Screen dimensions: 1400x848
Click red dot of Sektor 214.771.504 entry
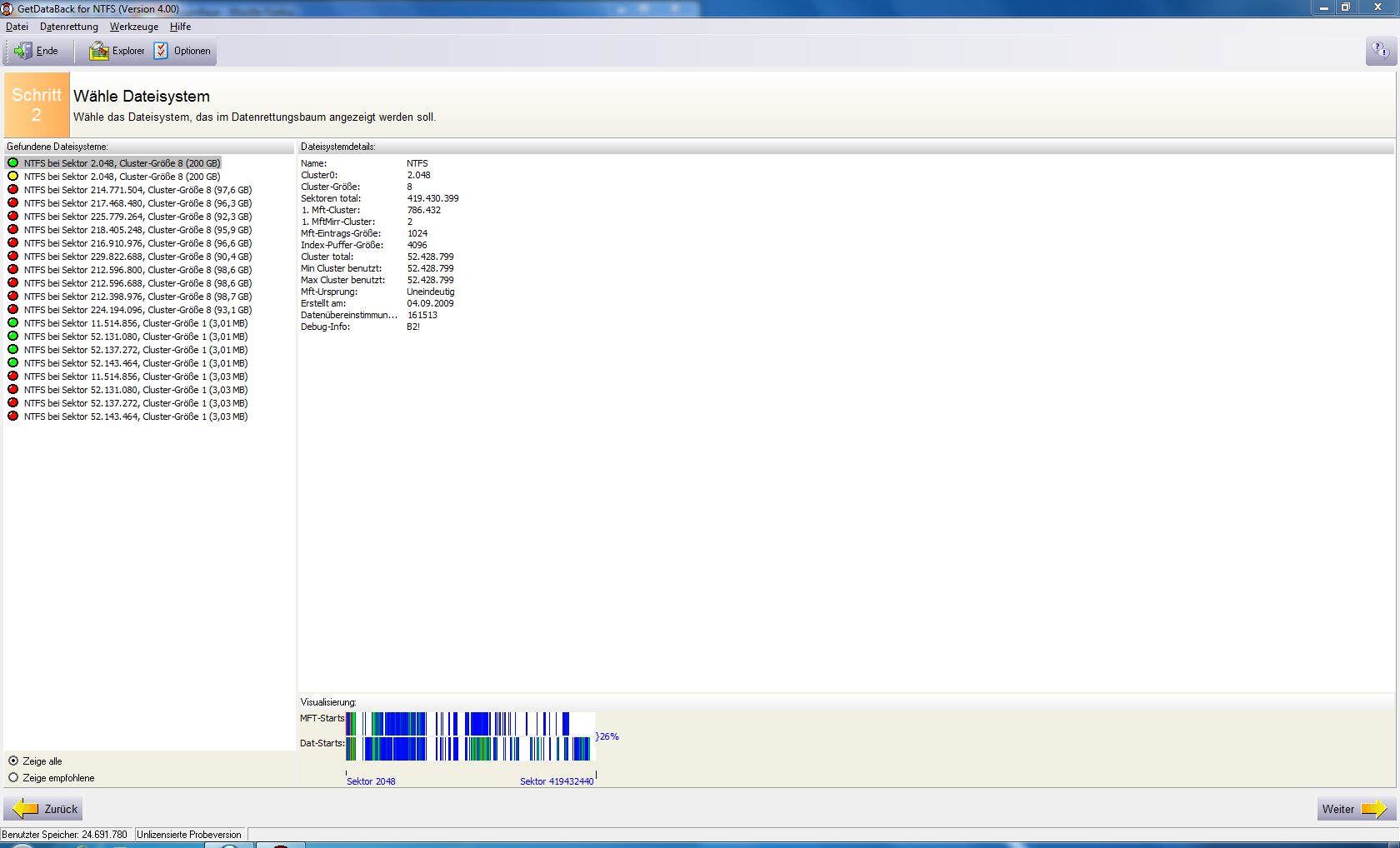pyautogui.click(x=12, y=190)
